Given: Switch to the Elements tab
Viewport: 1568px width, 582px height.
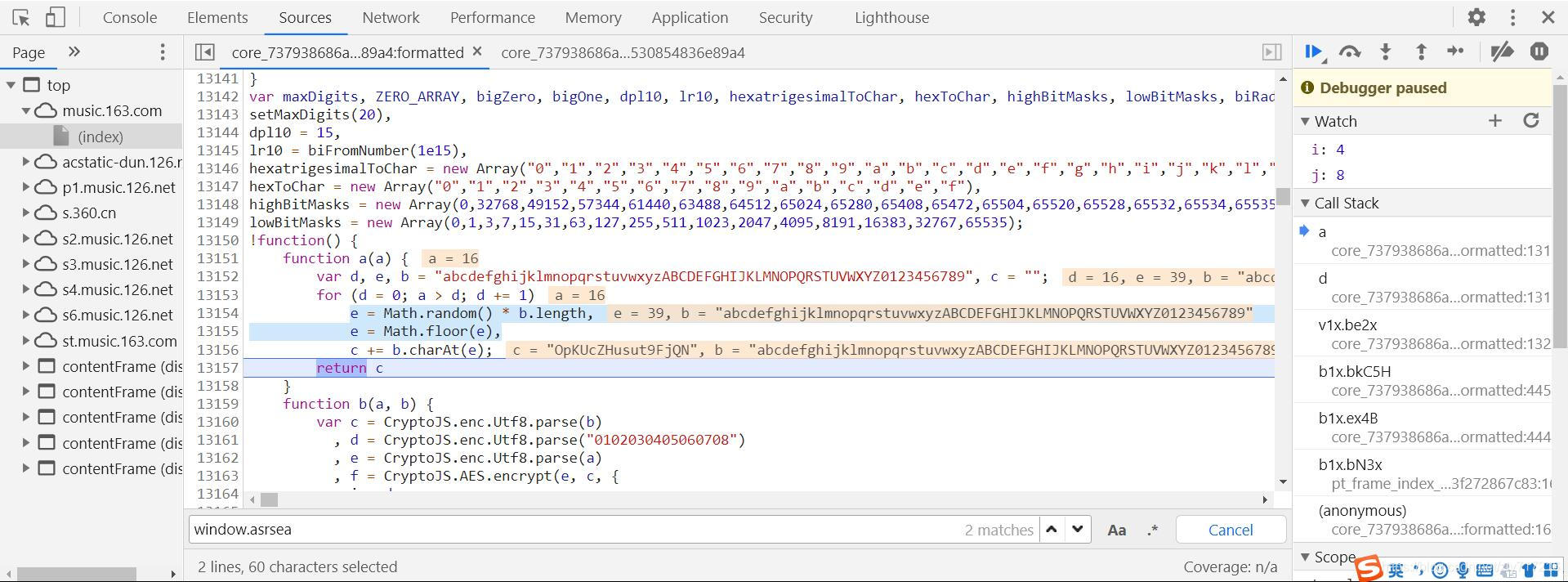Looking at the screenshot, I should click(x=217, y=17).
